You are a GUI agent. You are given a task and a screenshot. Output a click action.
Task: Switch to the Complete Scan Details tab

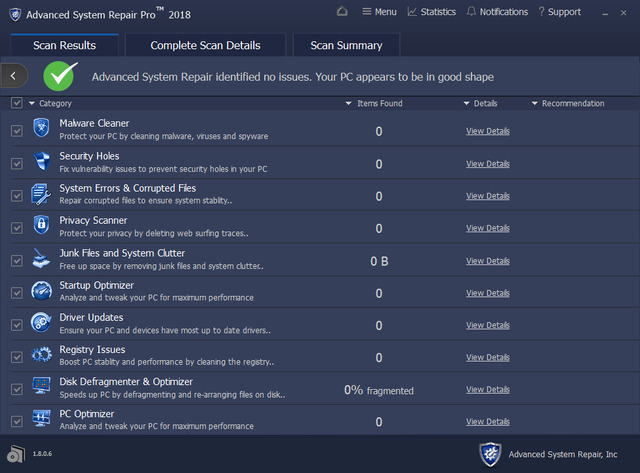click(205, 45)
